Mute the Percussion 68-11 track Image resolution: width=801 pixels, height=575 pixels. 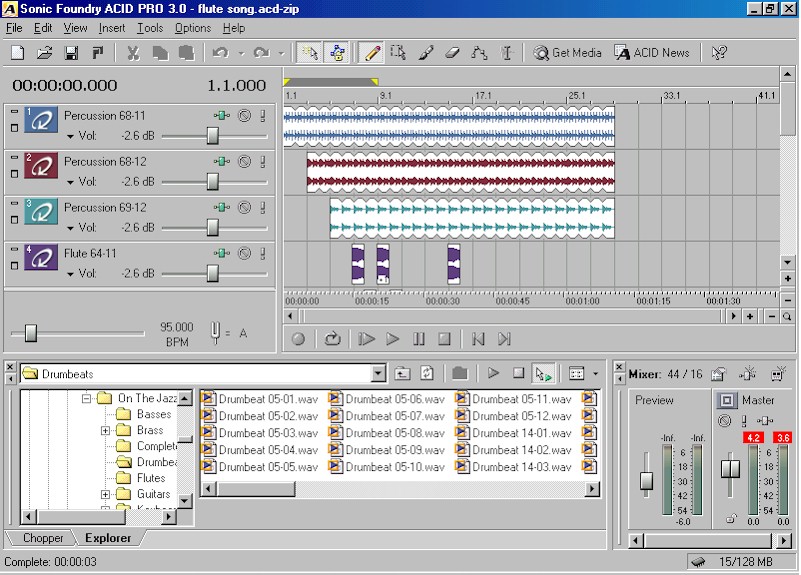(x=245, y=116)
